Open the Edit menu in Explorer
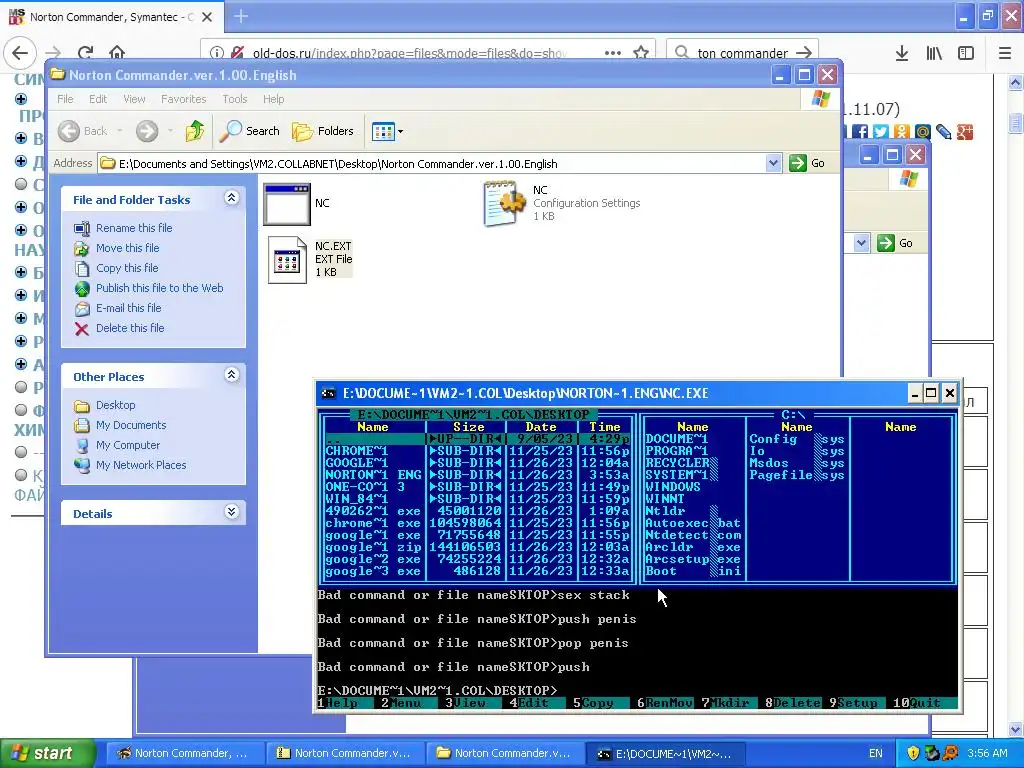The height and width of the screenshot is (768, 1024). point(98,99)
